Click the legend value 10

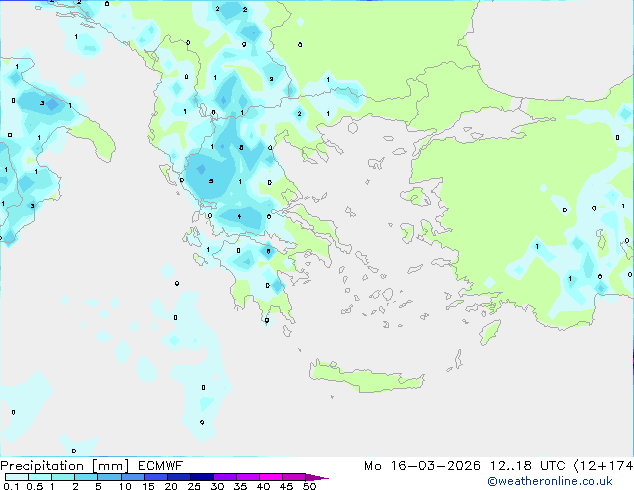click(x=125, y=486)
